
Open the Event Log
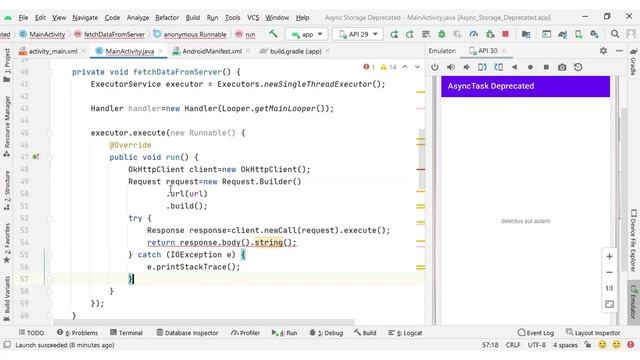536,333
